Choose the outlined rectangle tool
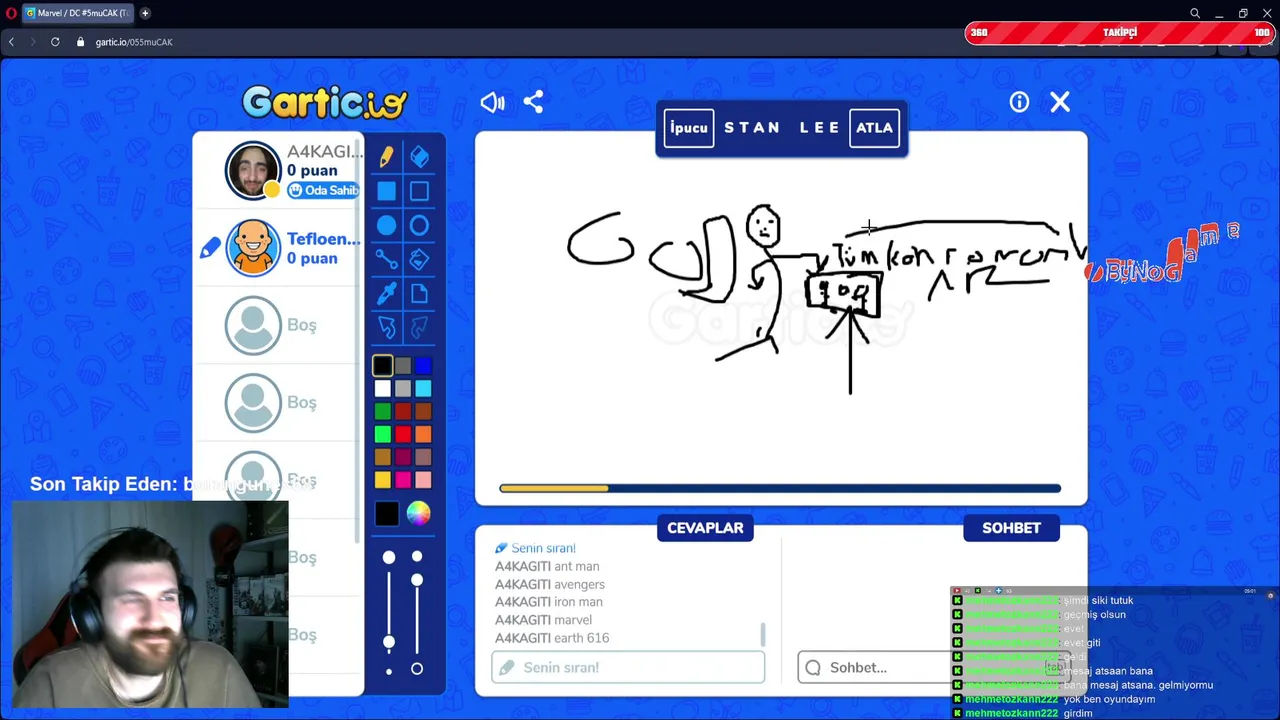1280x720 pixels. [419, 191]
